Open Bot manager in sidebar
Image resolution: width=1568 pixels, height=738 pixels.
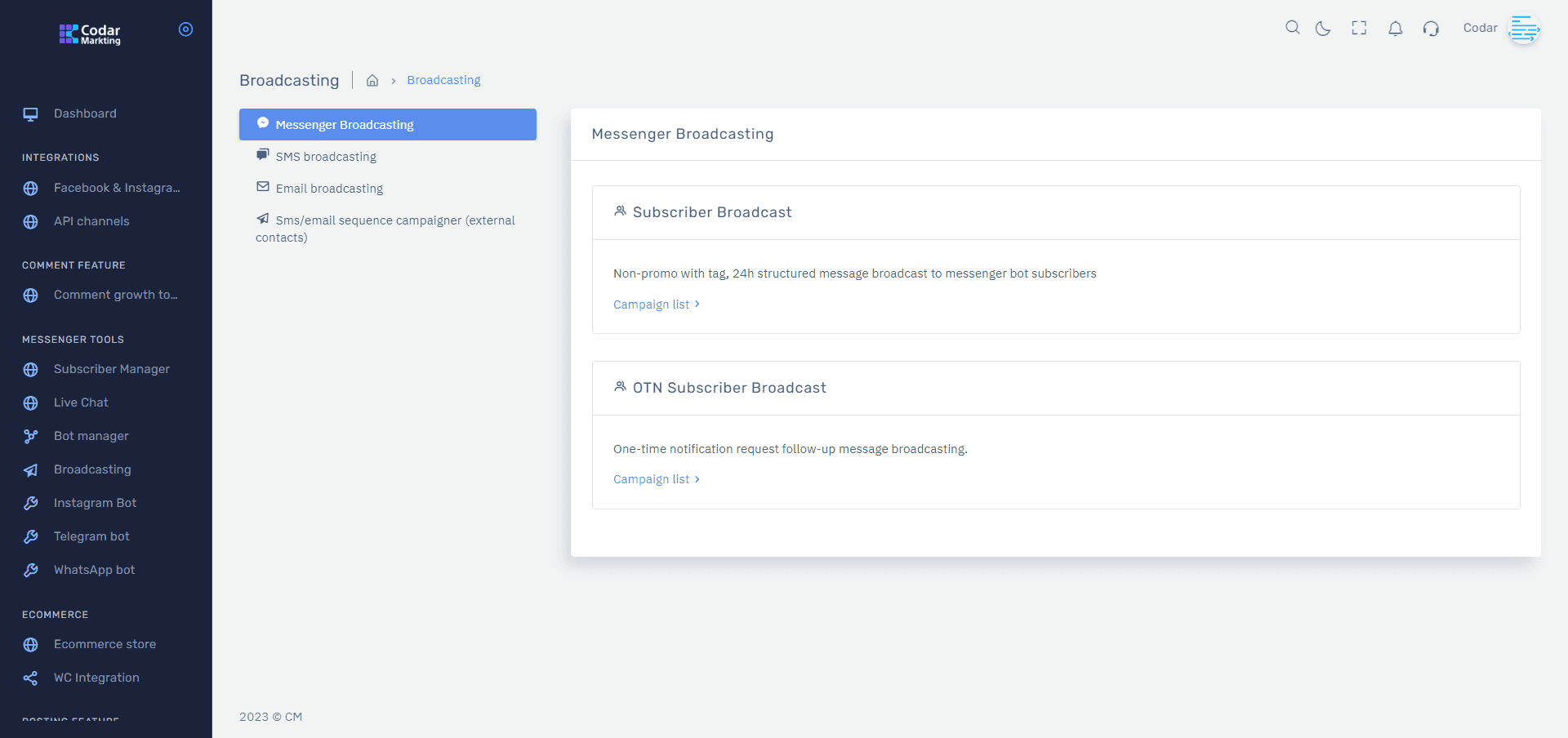[91, 436]
